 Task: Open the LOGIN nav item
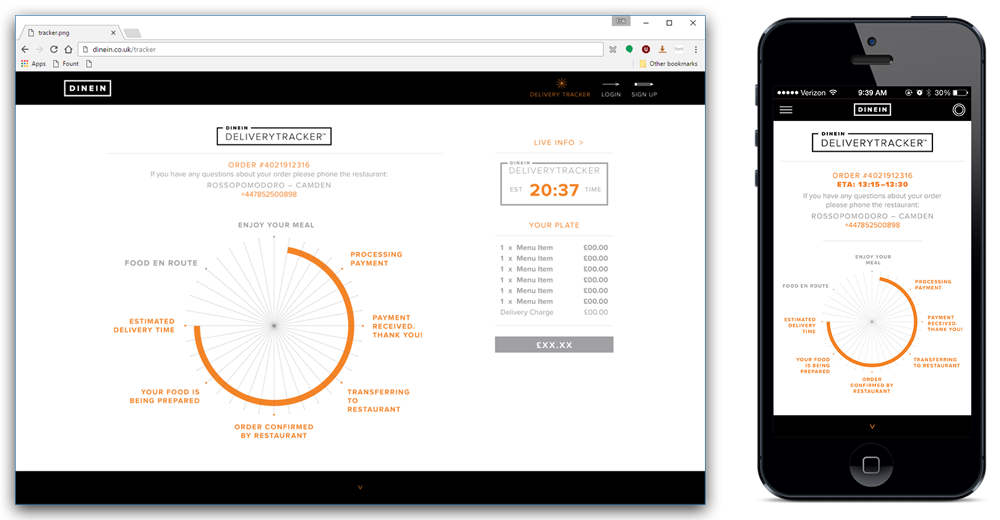pyautogui.click(x=610, y=88)
